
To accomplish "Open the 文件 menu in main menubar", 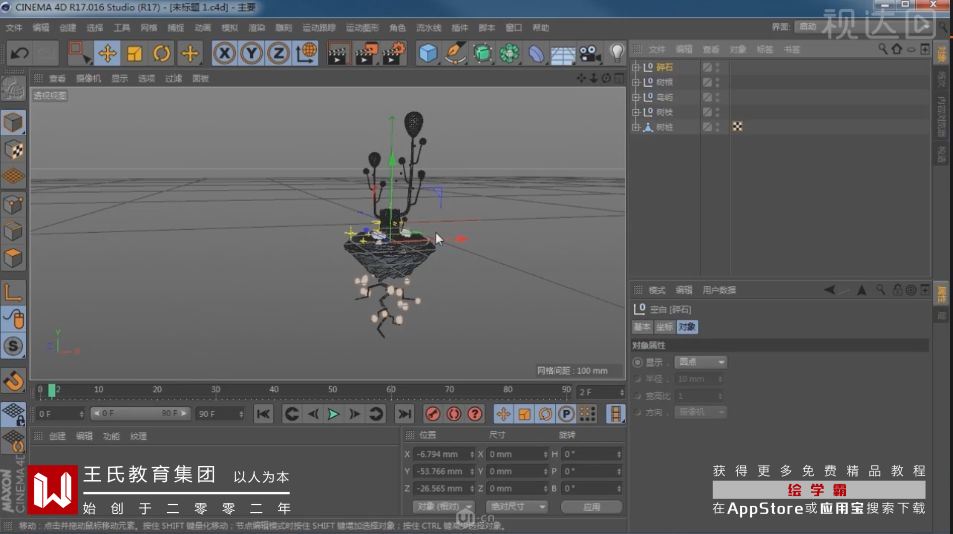I will coord(14,28).
